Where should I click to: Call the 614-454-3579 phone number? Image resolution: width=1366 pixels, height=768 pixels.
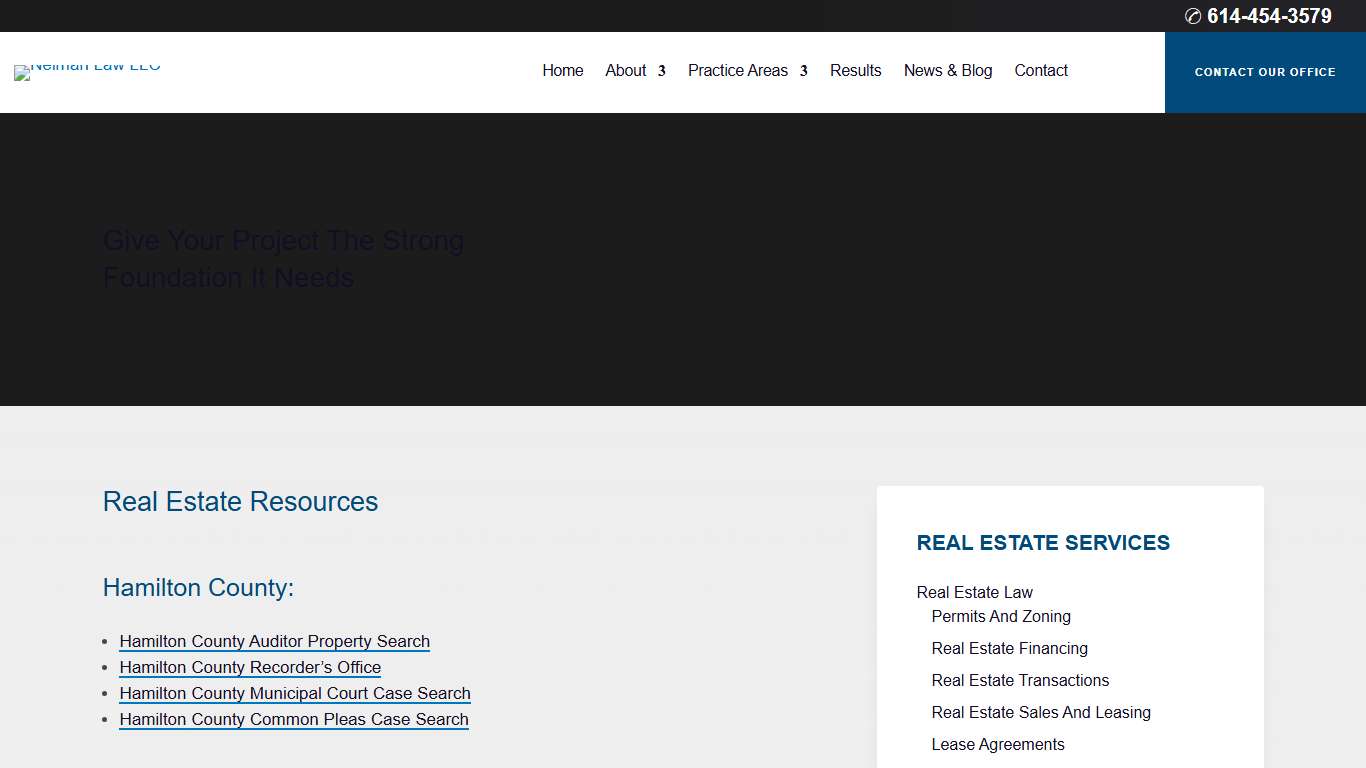pyautogui.click(x=1269, y=16)
